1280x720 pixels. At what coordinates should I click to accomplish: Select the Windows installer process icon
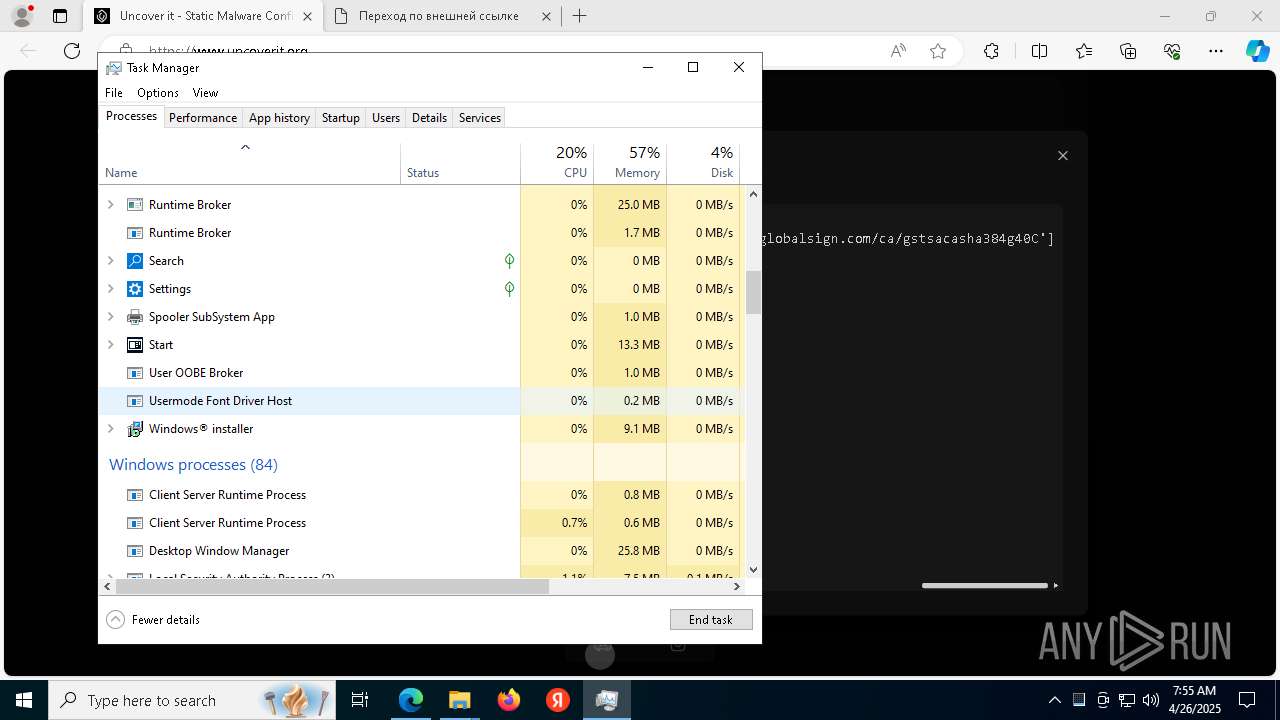coord(135,428)
